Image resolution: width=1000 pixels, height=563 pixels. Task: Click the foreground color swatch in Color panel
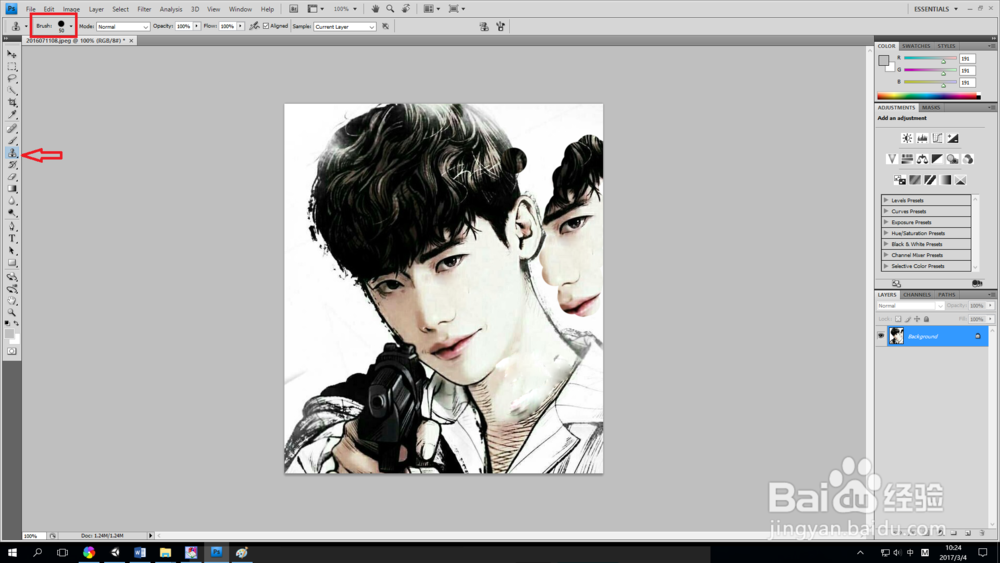tap(883, 61)
